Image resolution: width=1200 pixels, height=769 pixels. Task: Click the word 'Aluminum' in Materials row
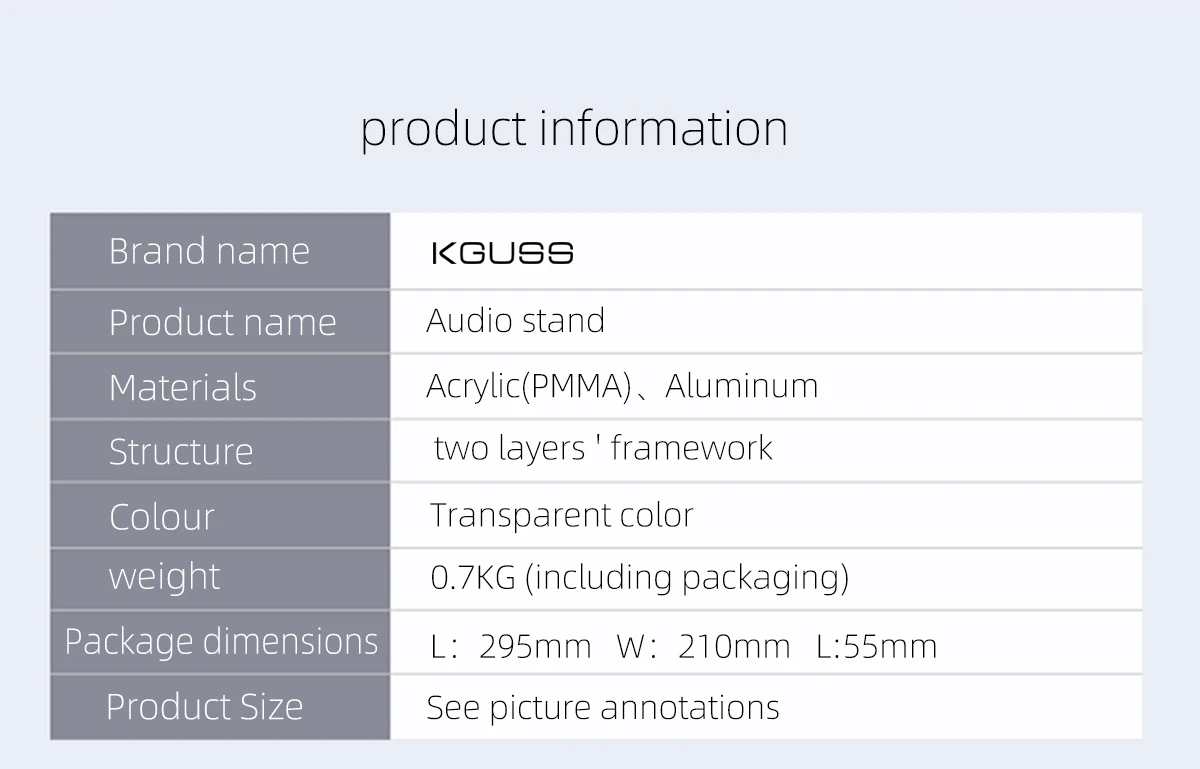tap(741, 386)
